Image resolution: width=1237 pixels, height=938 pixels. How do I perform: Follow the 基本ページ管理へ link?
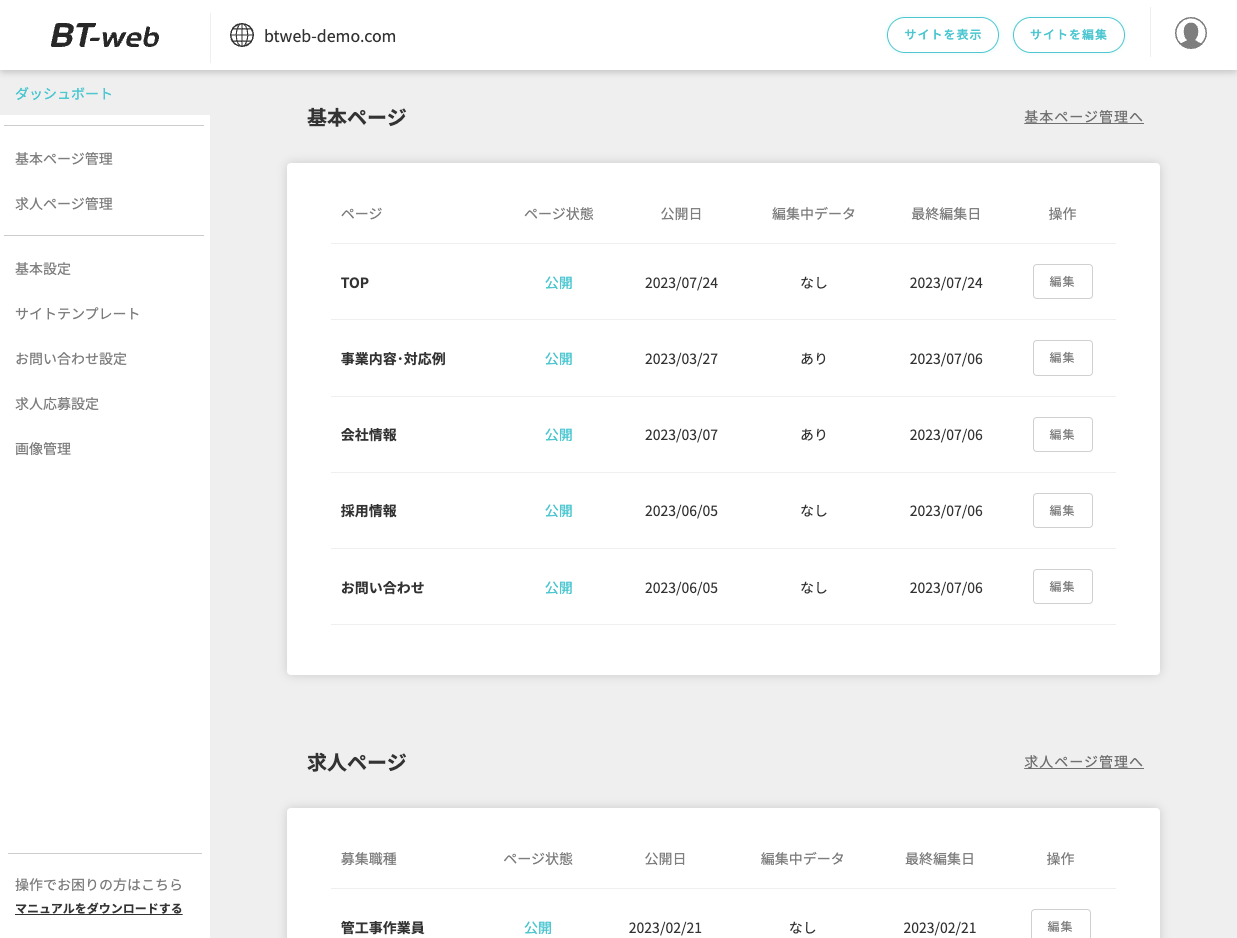[1083, 117]
